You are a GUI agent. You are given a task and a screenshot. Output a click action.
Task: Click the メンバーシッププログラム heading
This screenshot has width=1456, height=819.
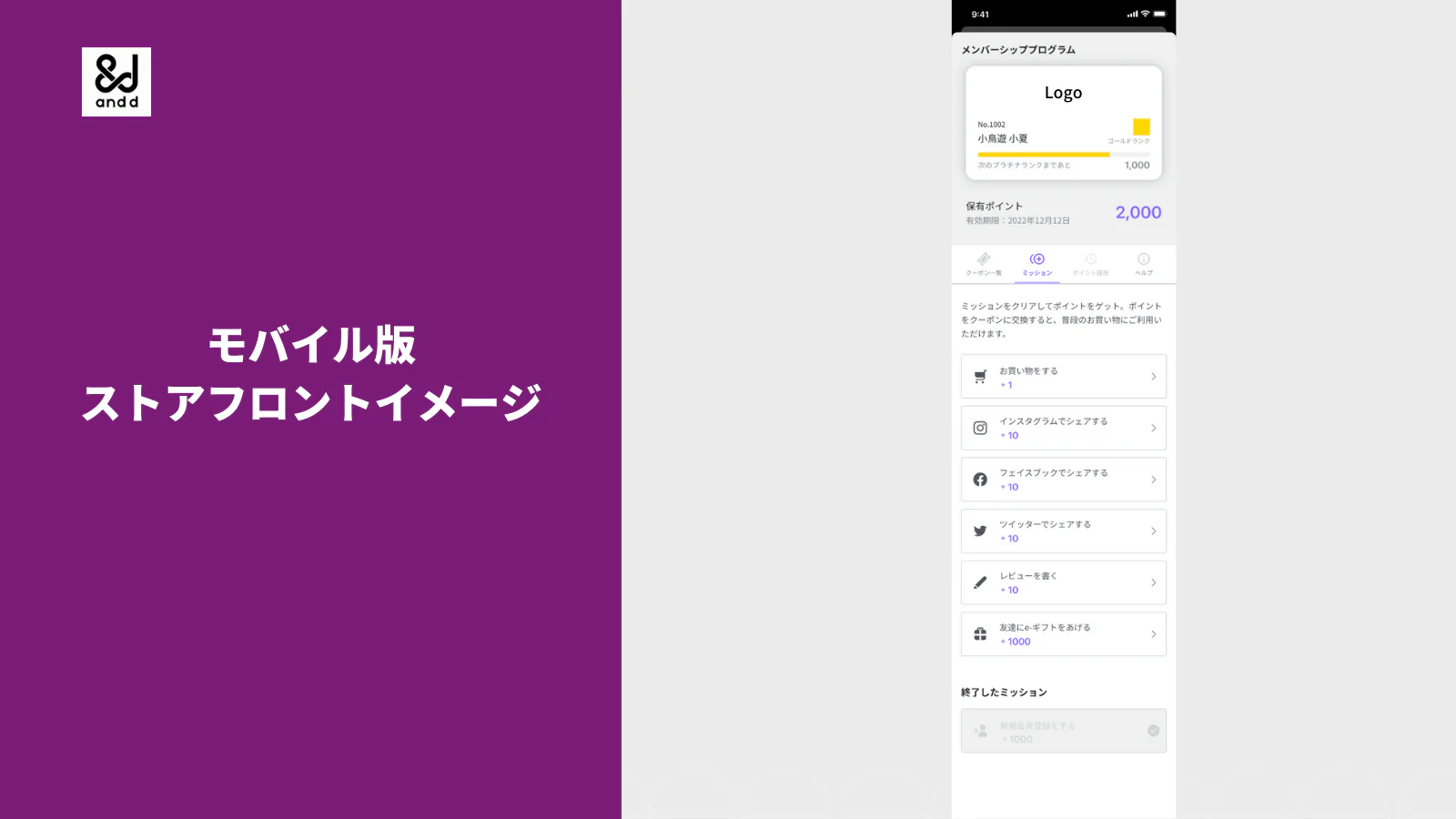tap(1018, 50)
